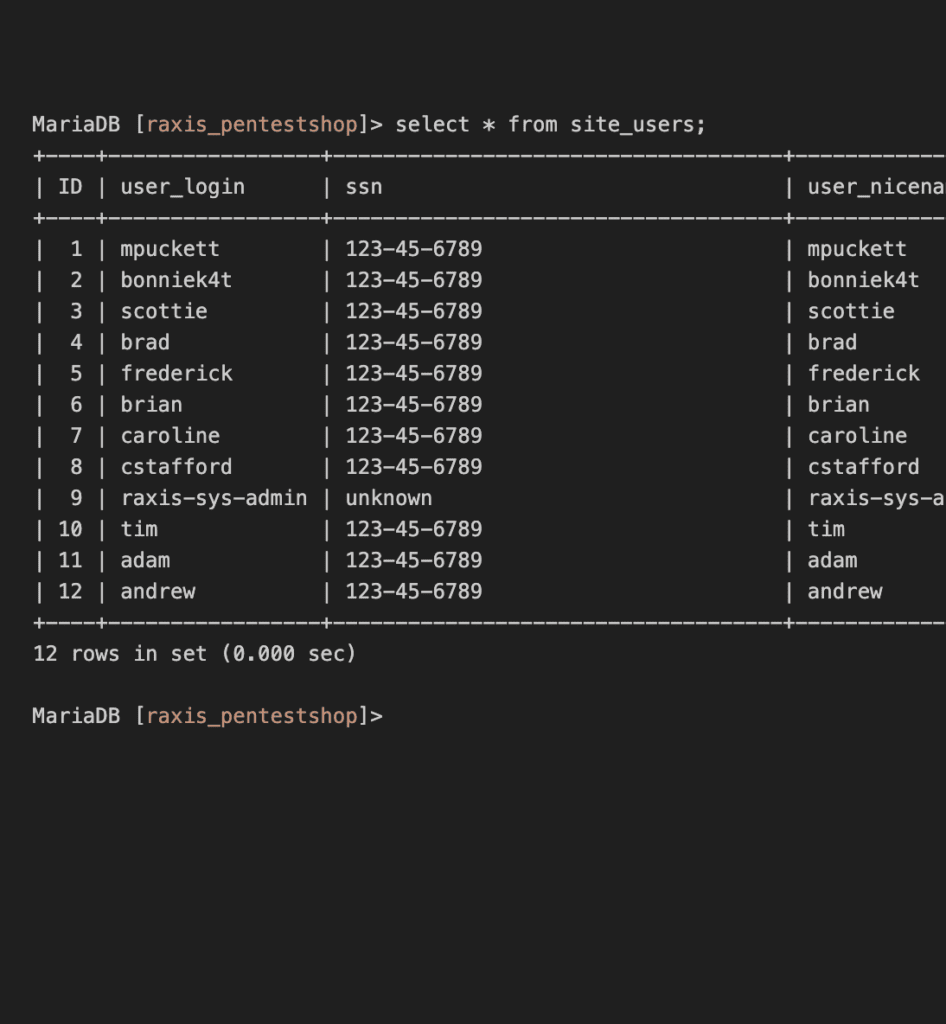Viewport: 946px width, 1024px height.
Task: Click cstafford in user_login column
Action: point(176,467)
